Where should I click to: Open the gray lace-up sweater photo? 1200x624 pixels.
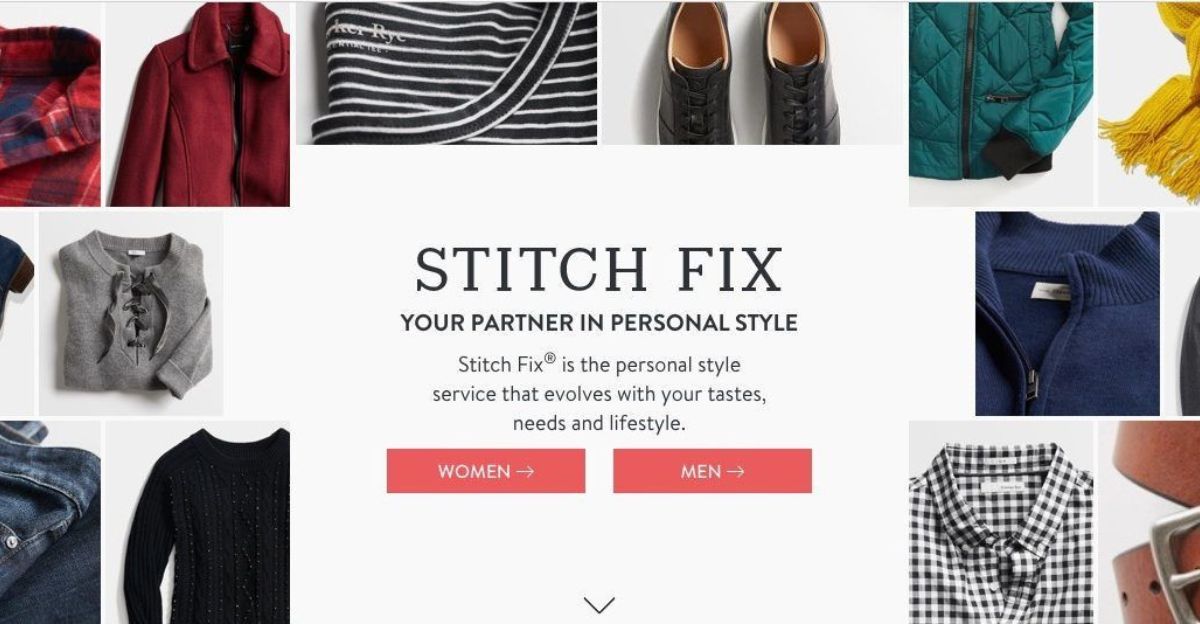tap(131, 313)
